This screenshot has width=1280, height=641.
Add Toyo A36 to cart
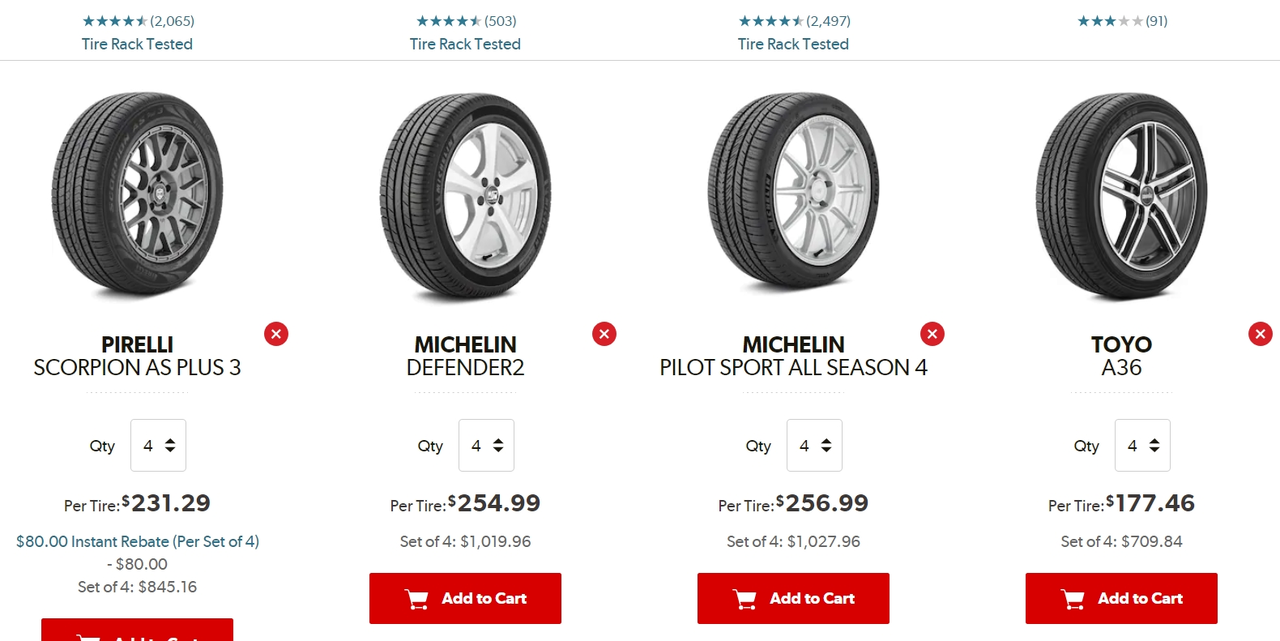pyautogui.click(x=1121, y=598)
